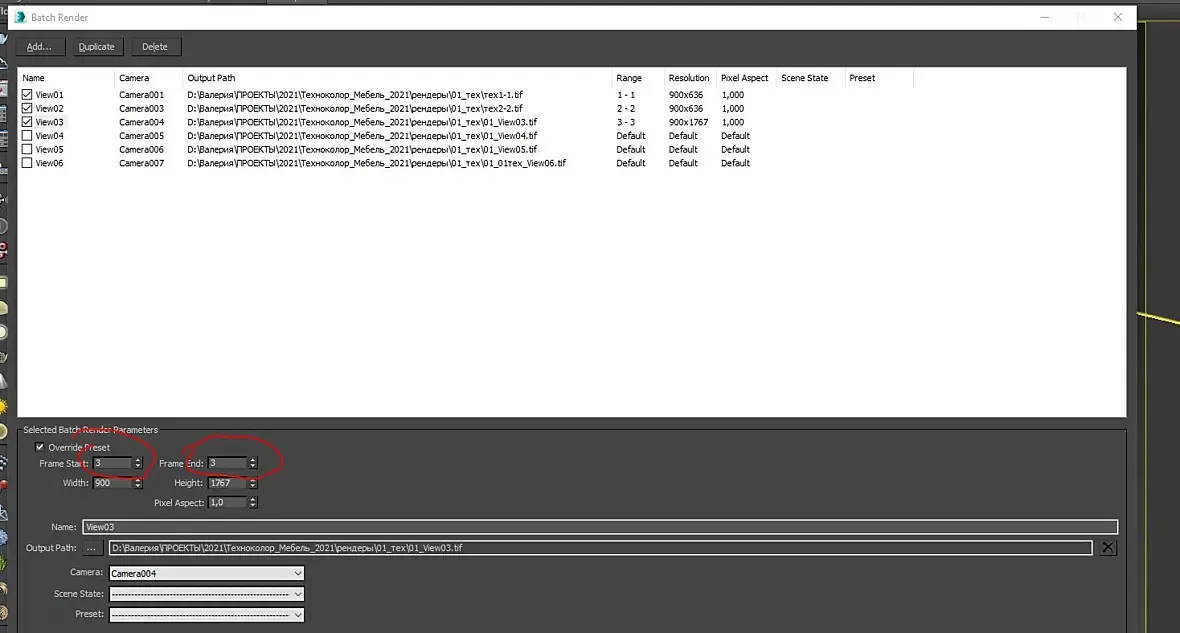Click the range cell showing 2 - 2

coord(626,108)
